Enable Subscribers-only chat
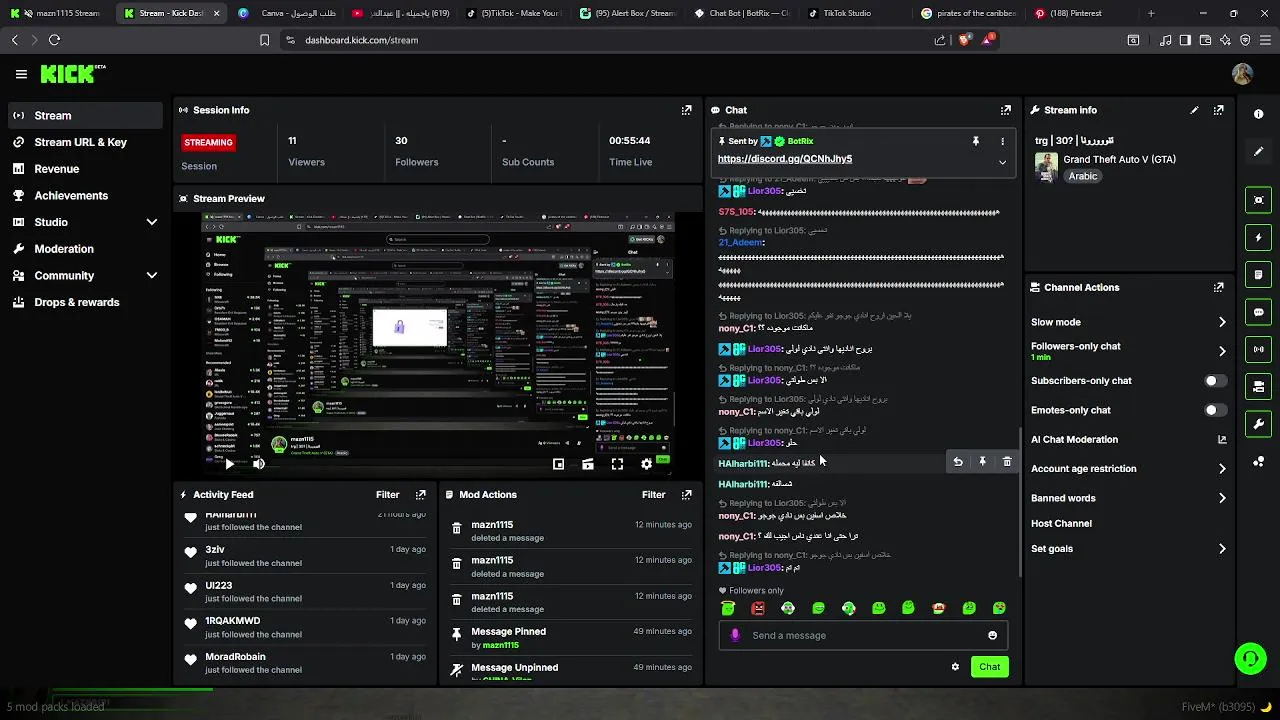 pos(1215,381)
